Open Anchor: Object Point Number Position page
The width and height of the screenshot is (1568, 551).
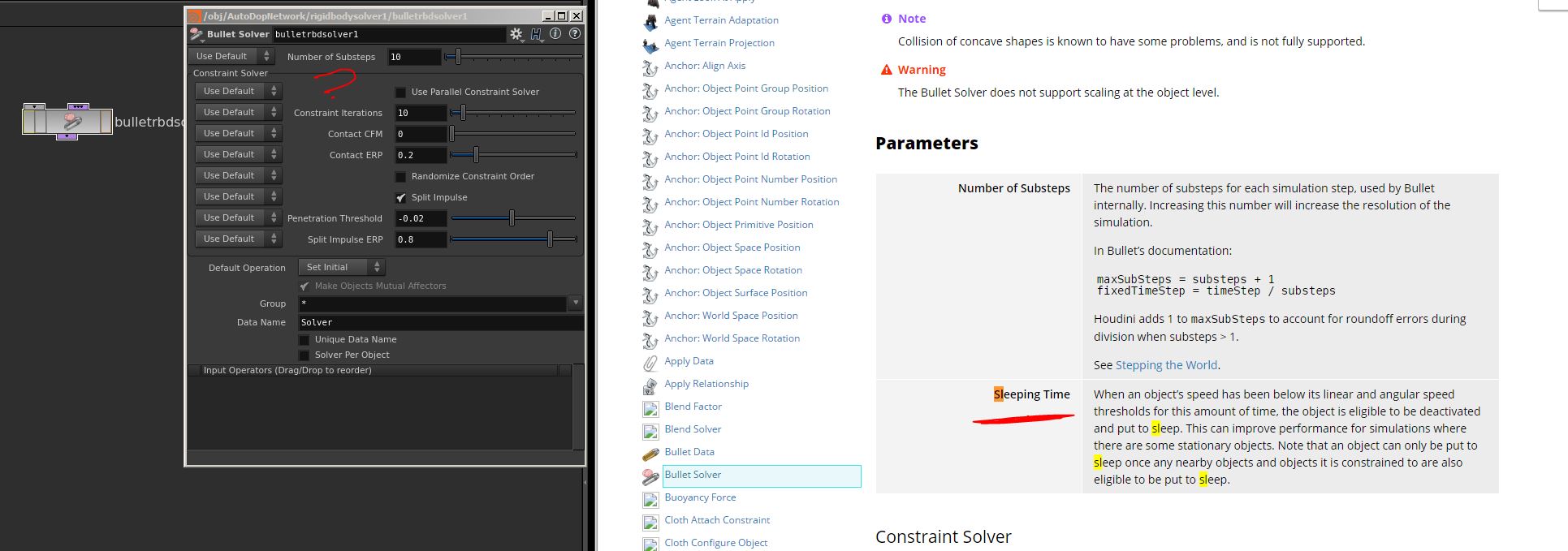click(x=750, y=179)
